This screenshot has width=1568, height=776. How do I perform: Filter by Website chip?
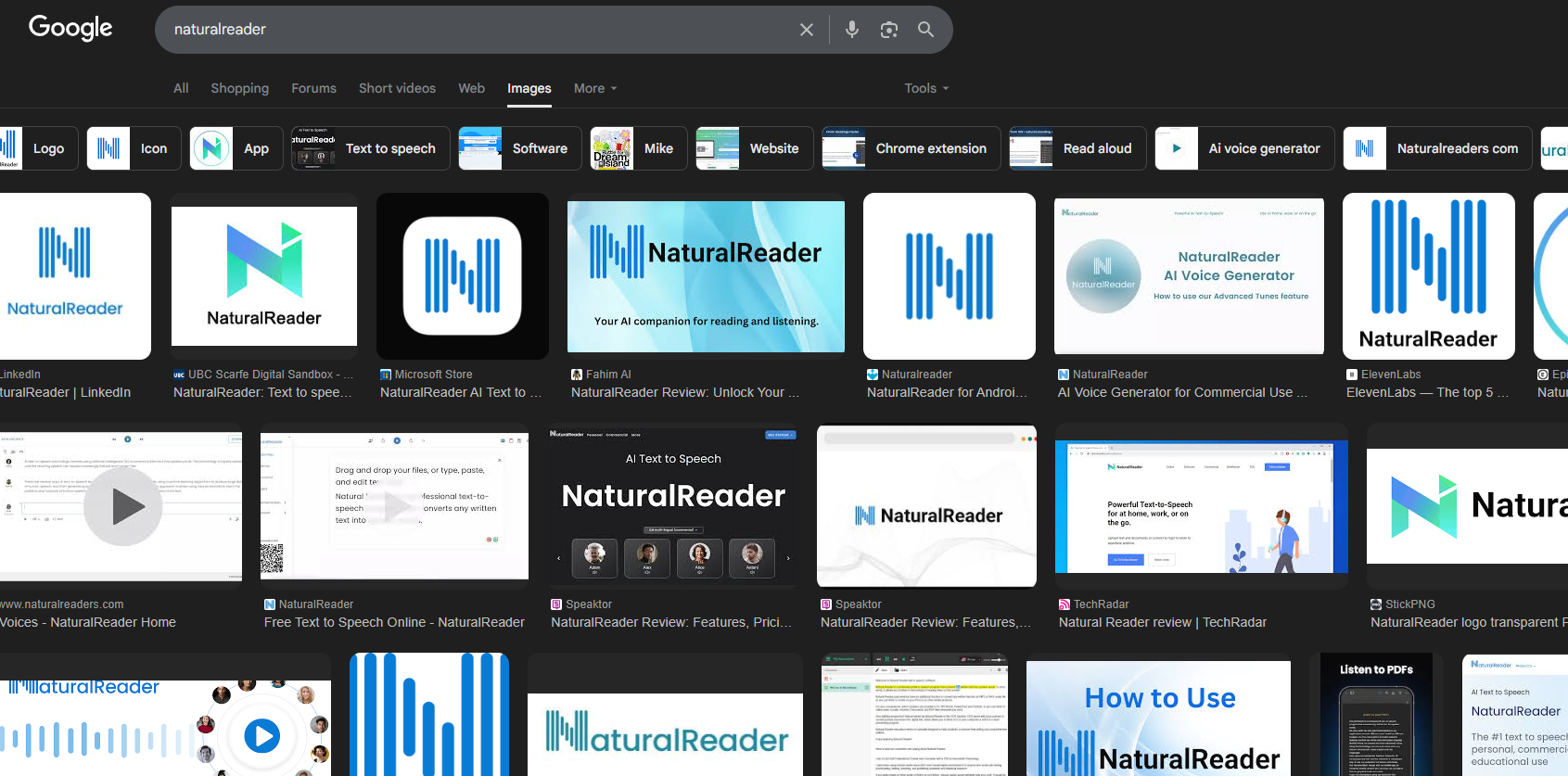point(755,148)
